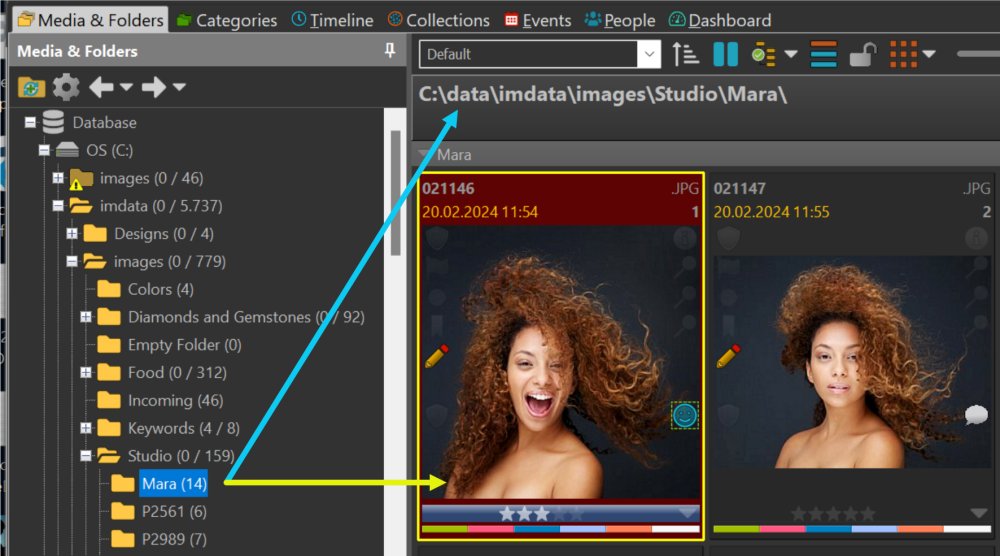Click the speech bubble comment icon on 021147

click(976, 415)
